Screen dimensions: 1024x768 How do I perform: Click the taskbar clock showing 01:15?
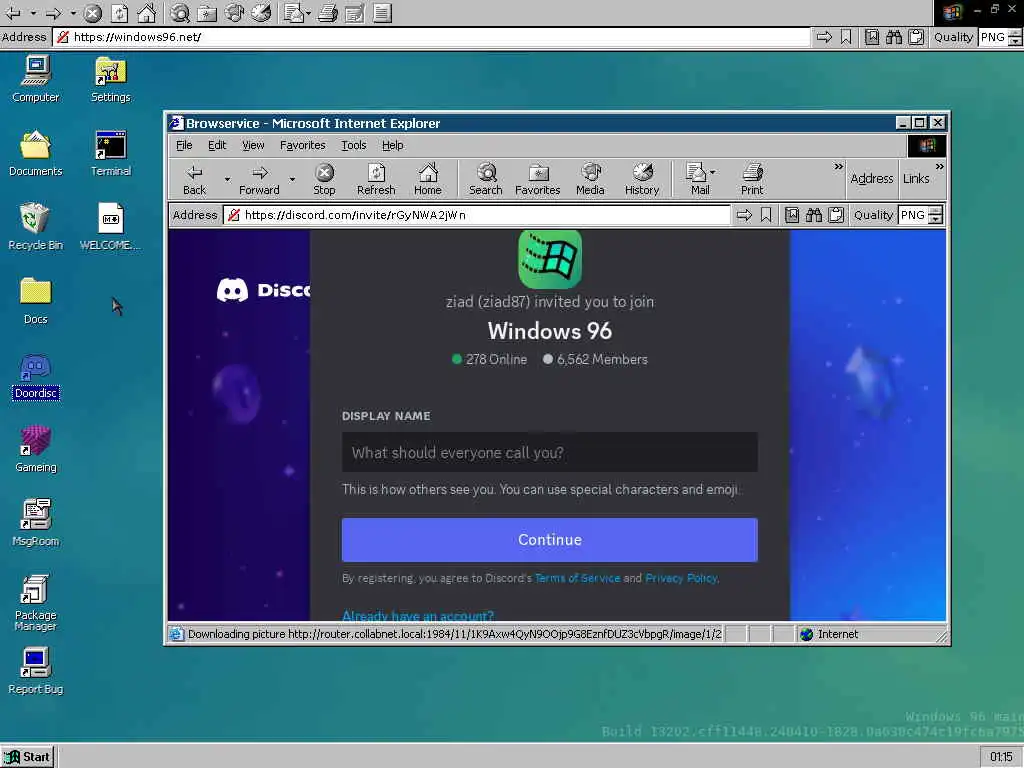(1000, 757)
